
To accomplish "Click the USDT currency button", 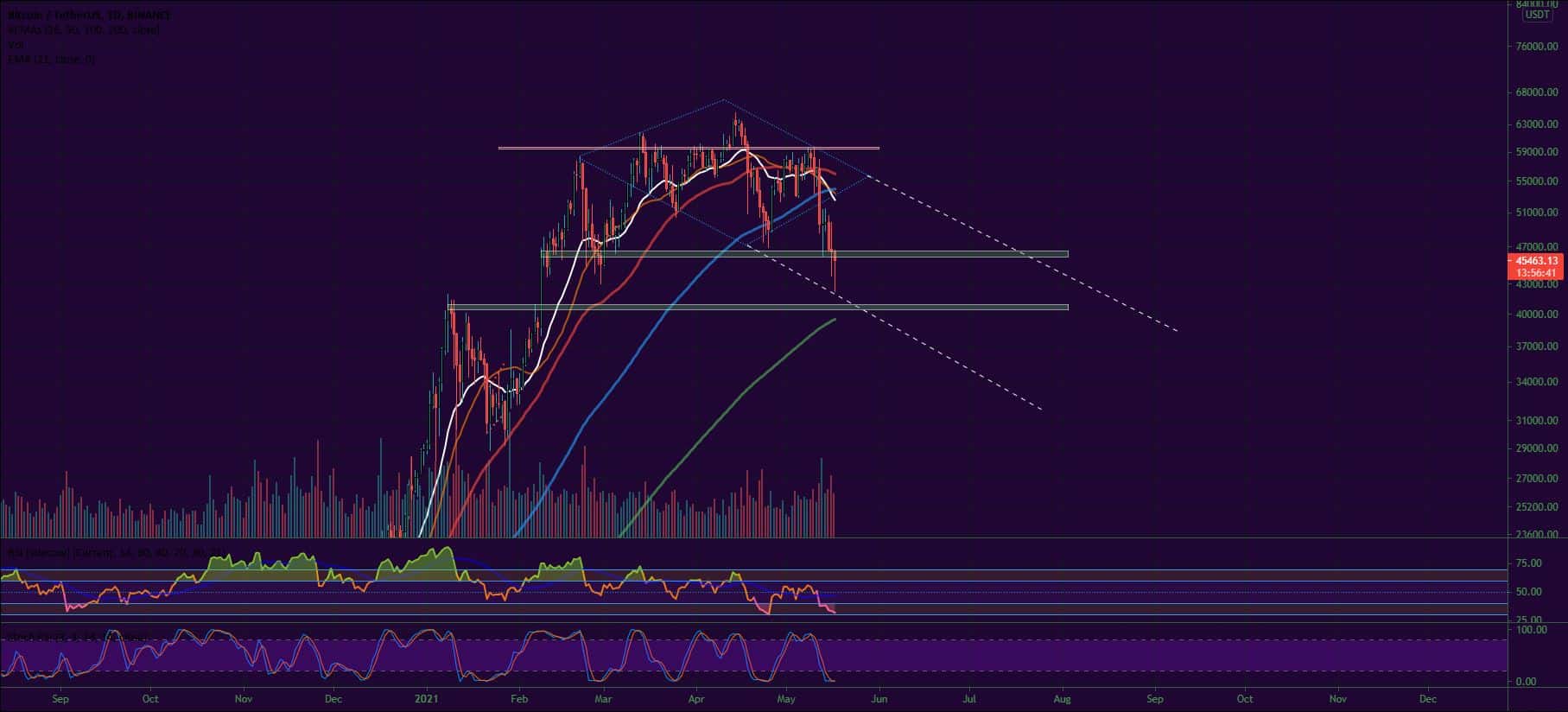I will (1537, 15).
